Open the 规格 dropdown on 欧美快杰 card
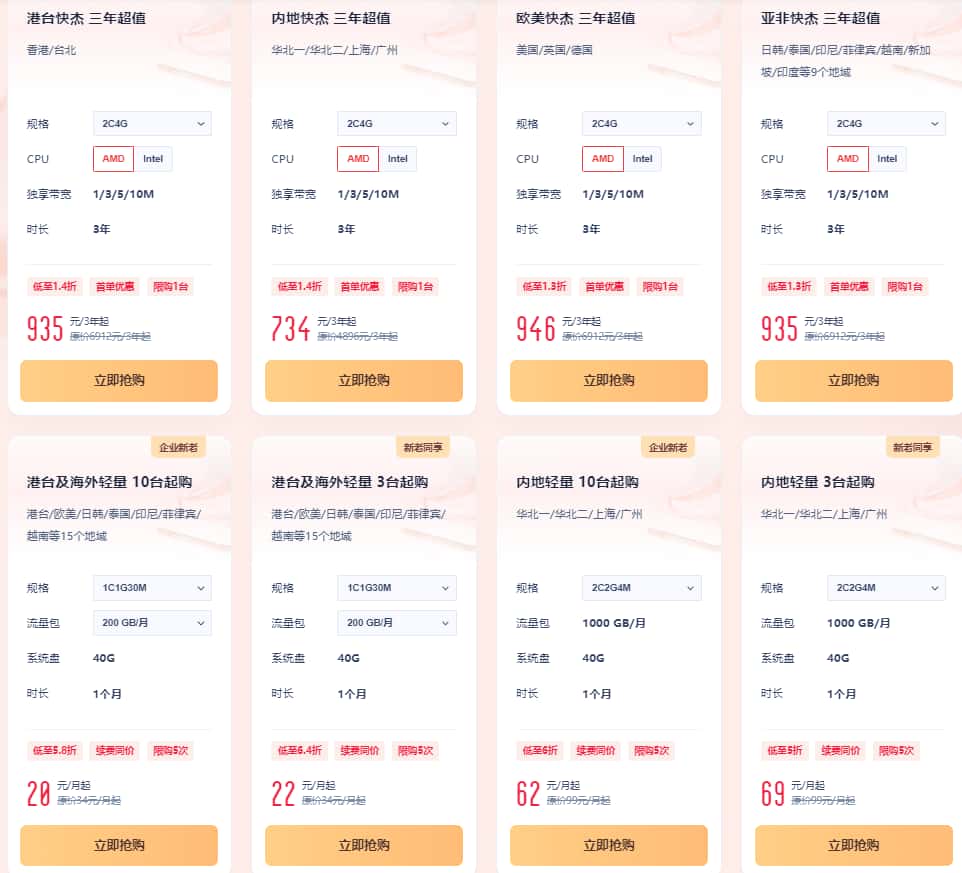This screenshot has width=962, height=873. 641,123
